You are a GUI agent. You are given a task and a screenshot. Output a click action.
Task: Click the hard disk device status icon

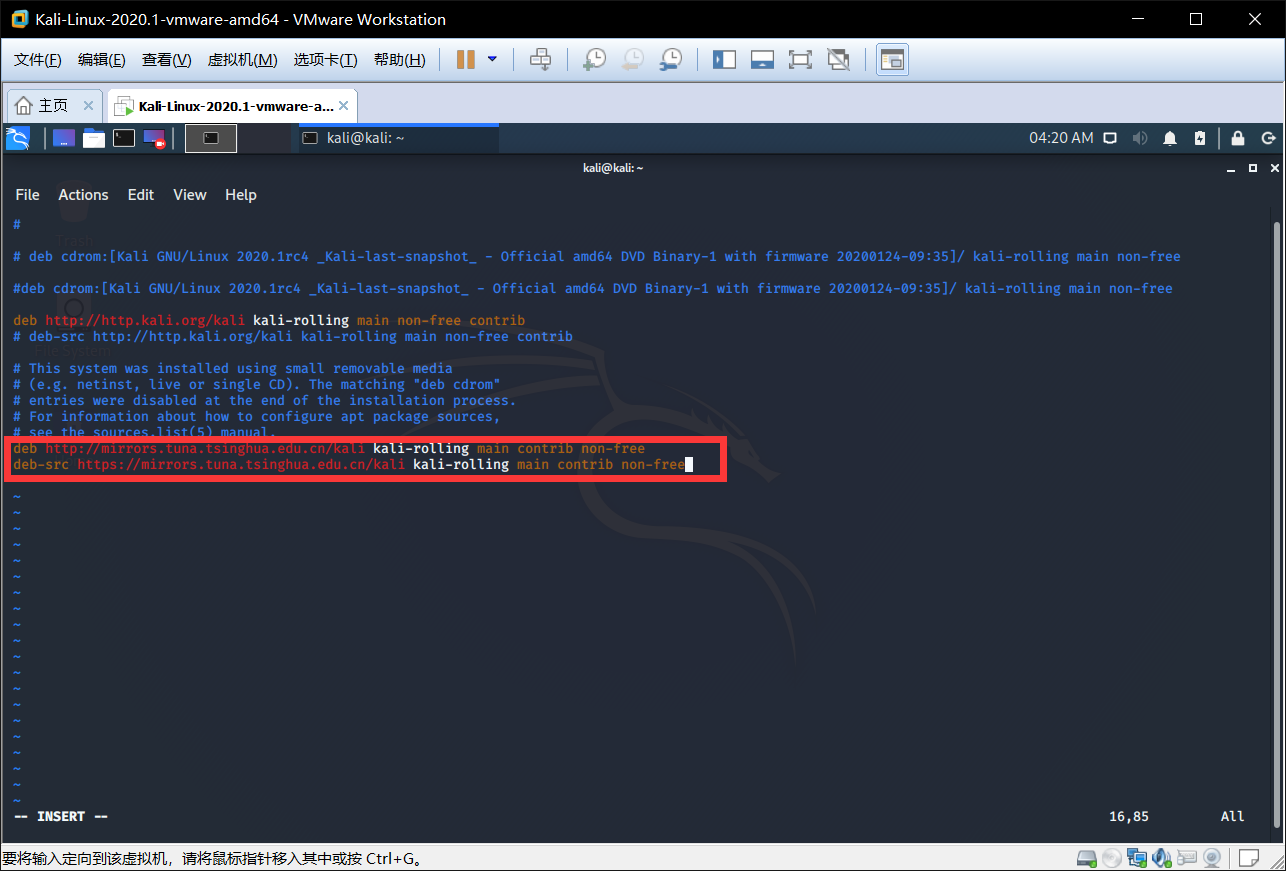(1087, 858)
